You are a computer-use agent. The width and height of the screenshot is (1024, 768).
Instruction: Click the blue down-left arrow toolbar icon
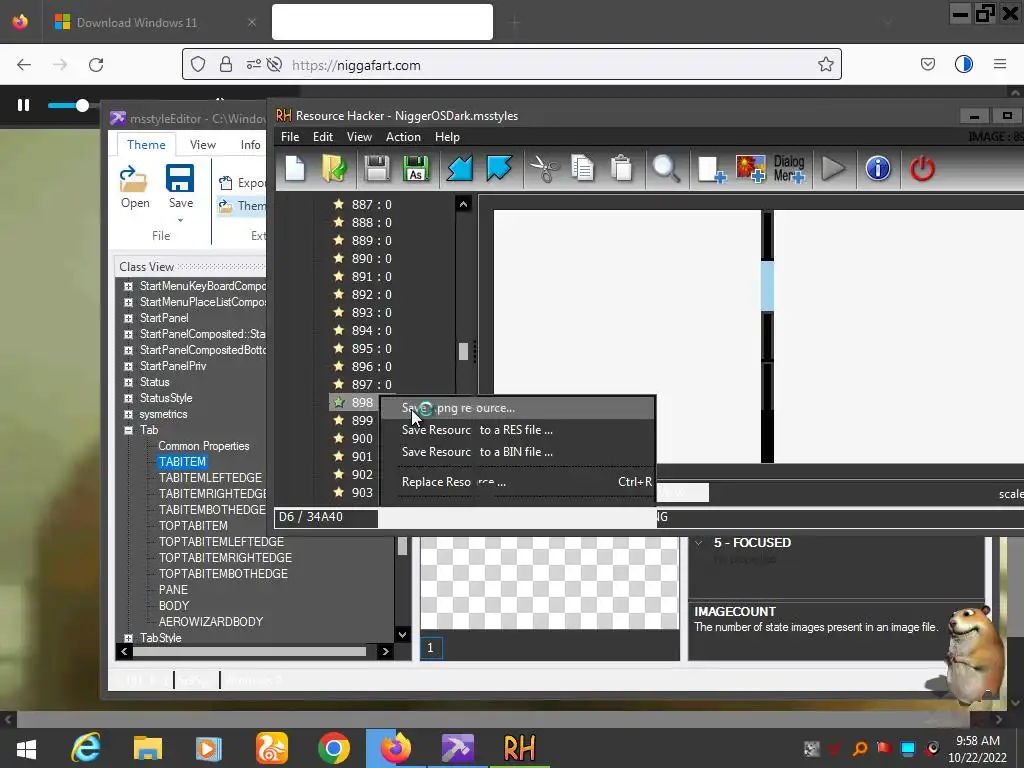click(460, 168)
